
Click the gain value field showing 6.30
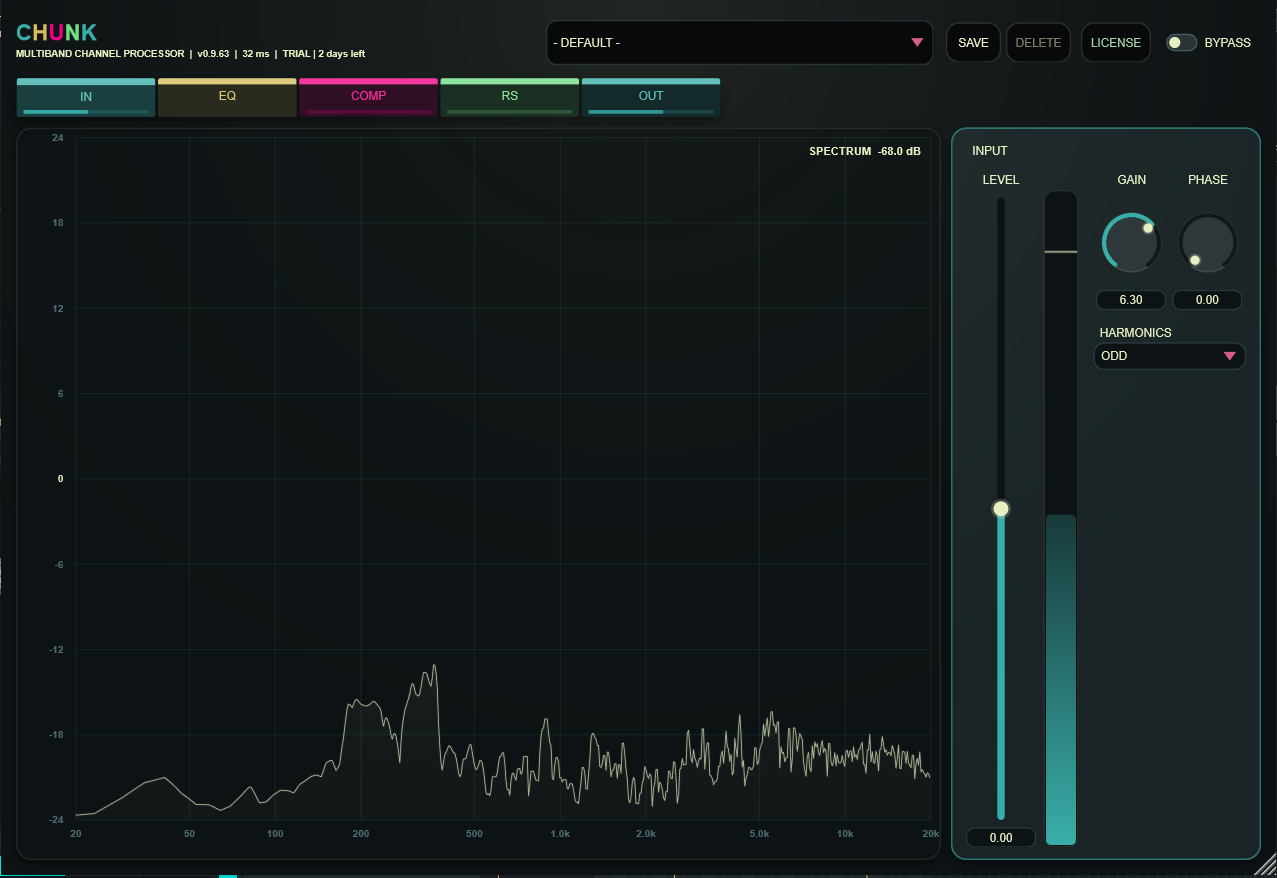coord(1131,300)
